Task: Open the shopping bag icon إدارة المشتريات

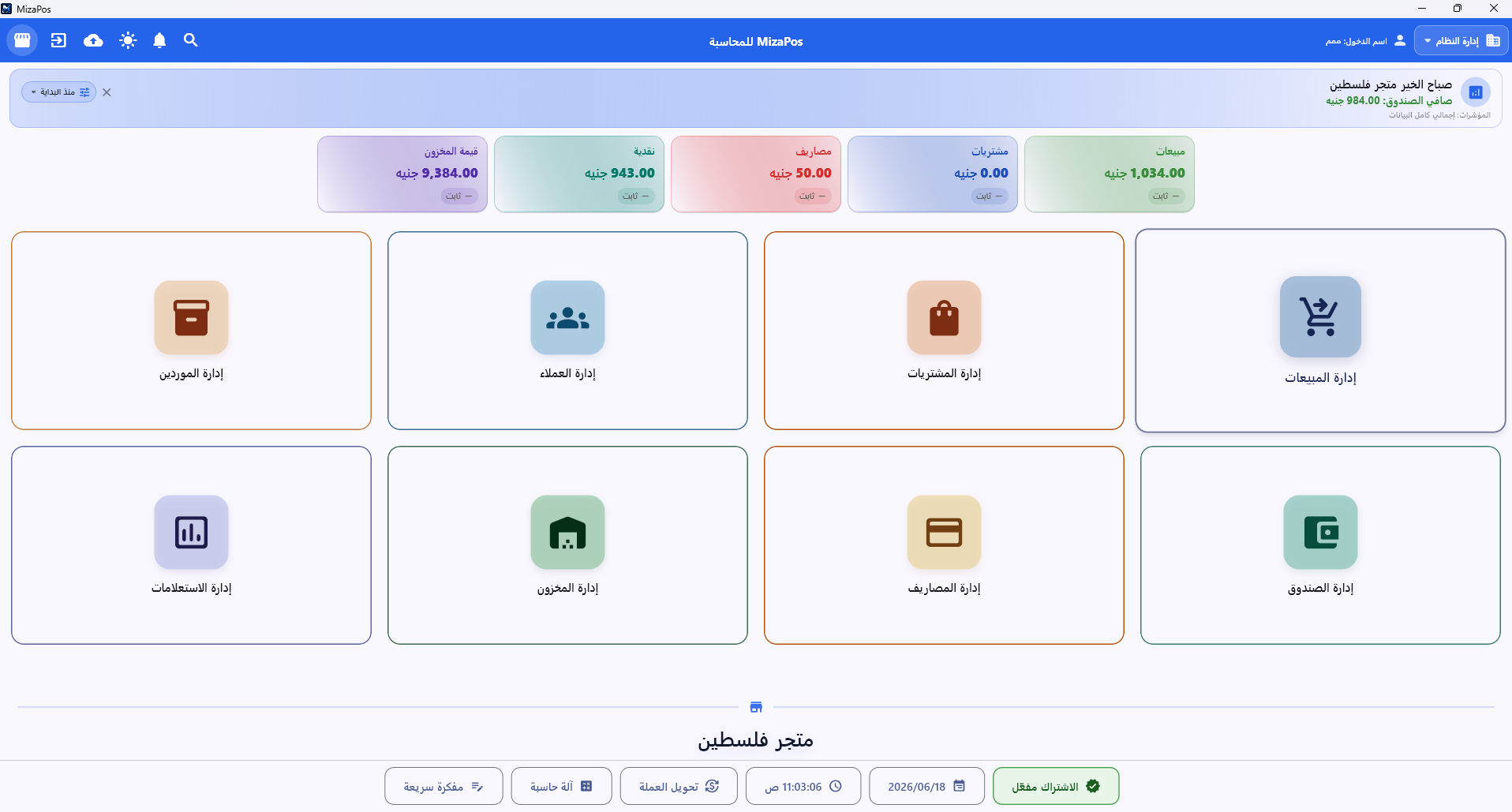Action: (944, 317)
